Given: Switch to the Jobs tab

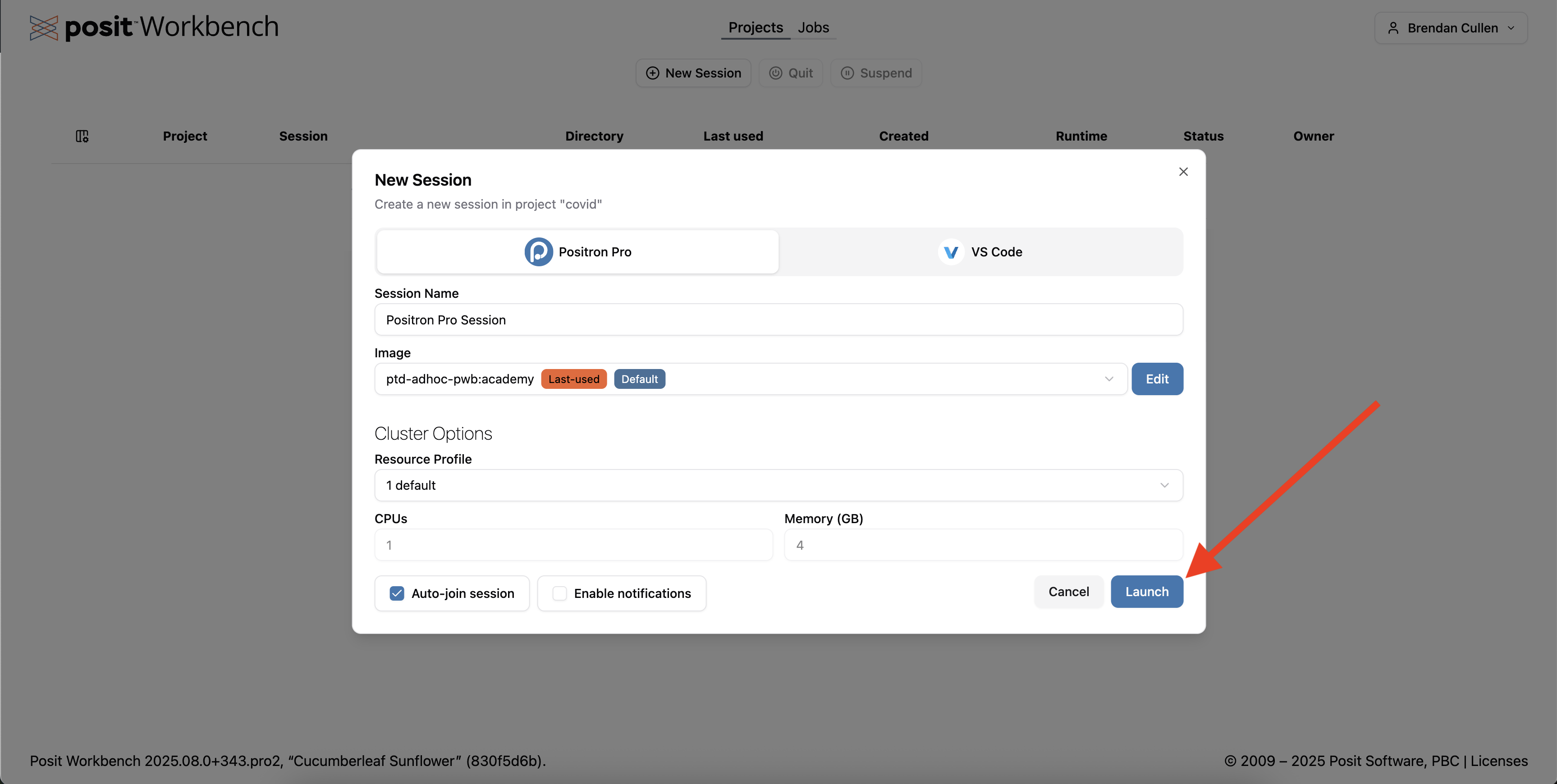Looking at the screenshot, I should point(813,28).
